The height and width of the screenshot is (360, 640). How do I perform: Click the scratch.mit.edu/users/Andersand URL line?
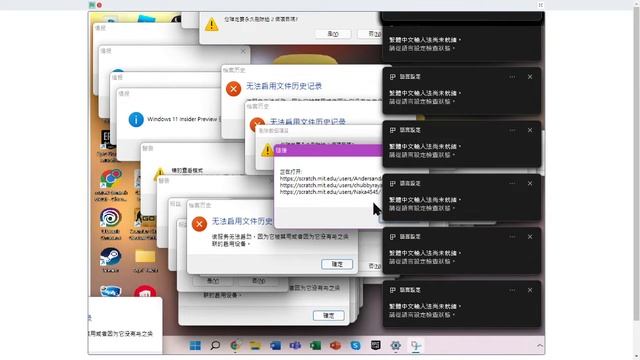tap(331, 178)
